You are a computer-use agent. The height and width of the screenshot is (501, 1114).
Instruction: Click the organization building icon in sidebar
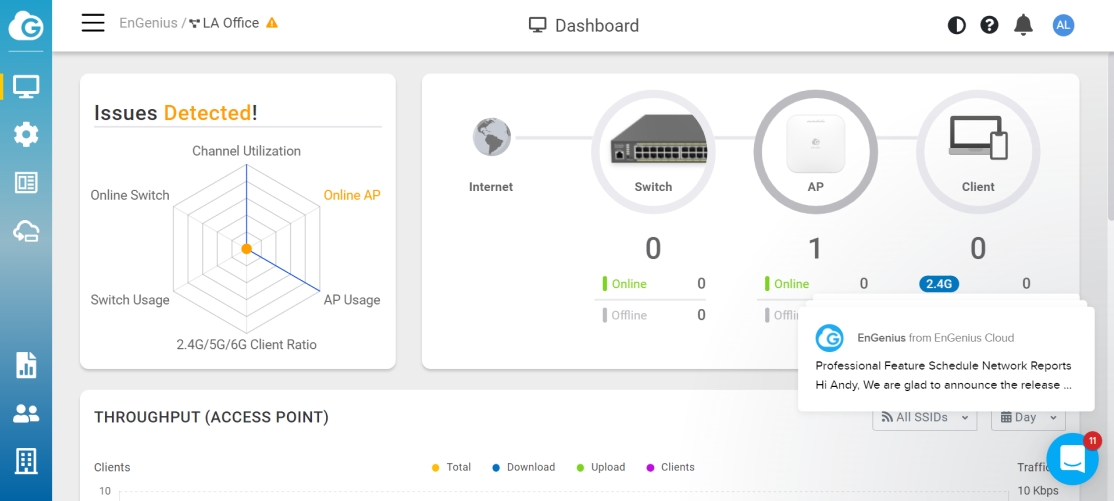click(x=26, y=461)
